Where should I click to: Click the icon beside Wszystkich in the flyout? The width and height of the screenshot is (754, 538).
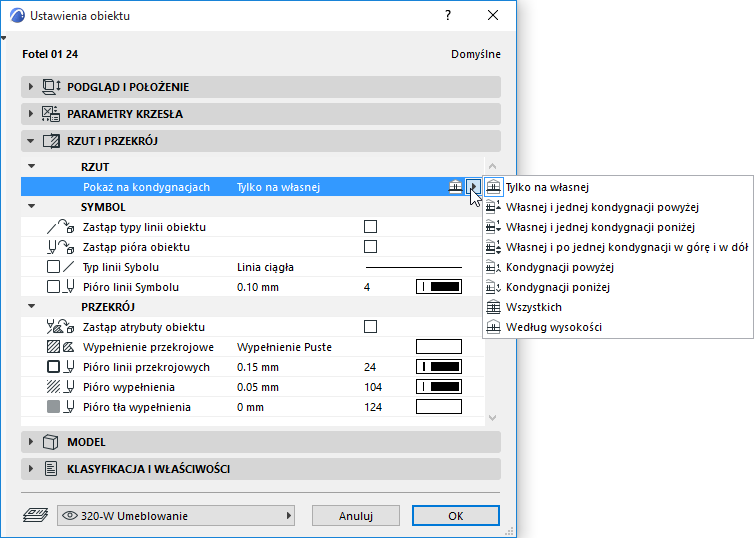(x=493, y=307)
